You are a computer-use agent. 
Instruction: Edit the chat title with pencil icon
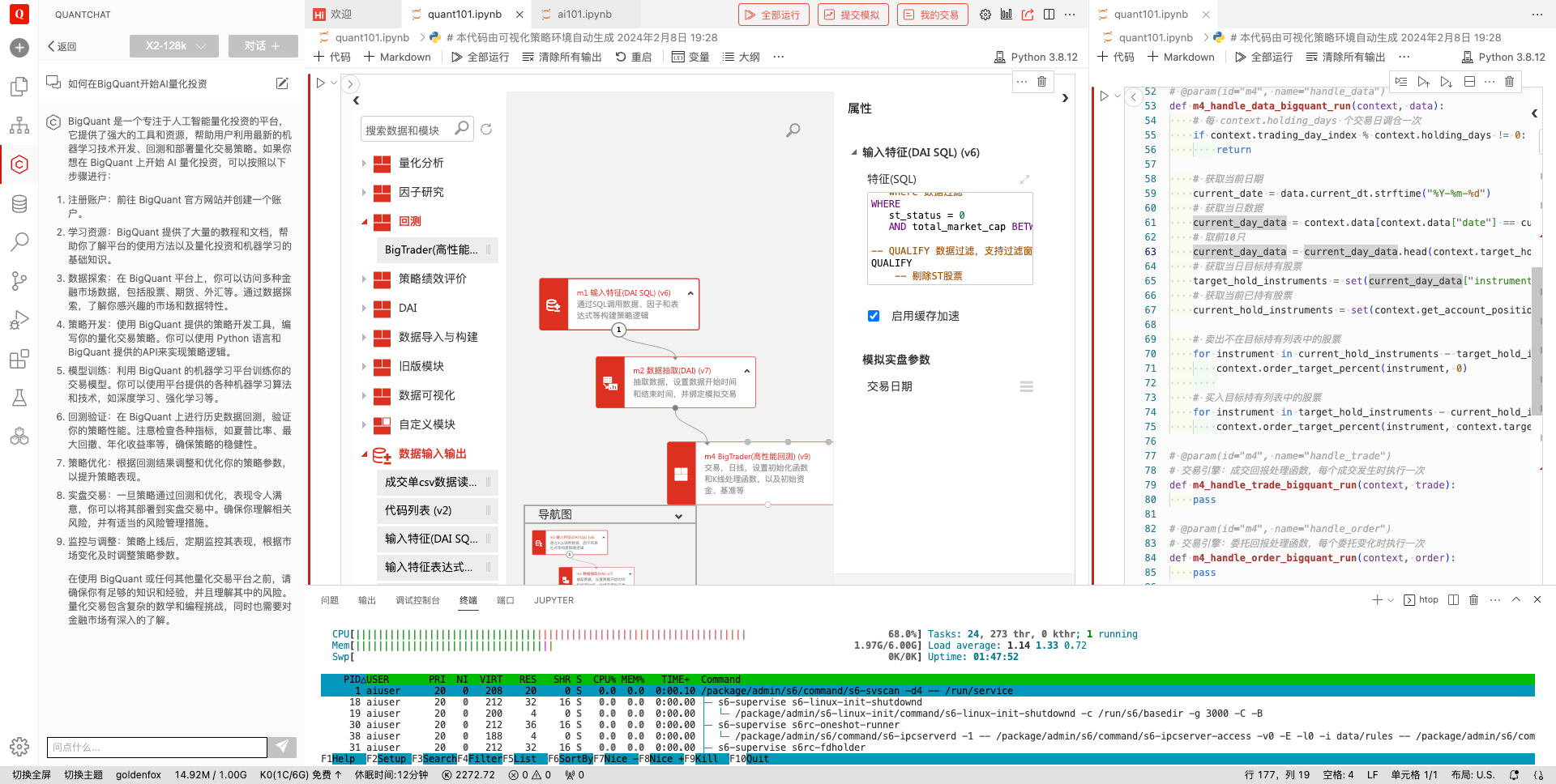point(282,83)
